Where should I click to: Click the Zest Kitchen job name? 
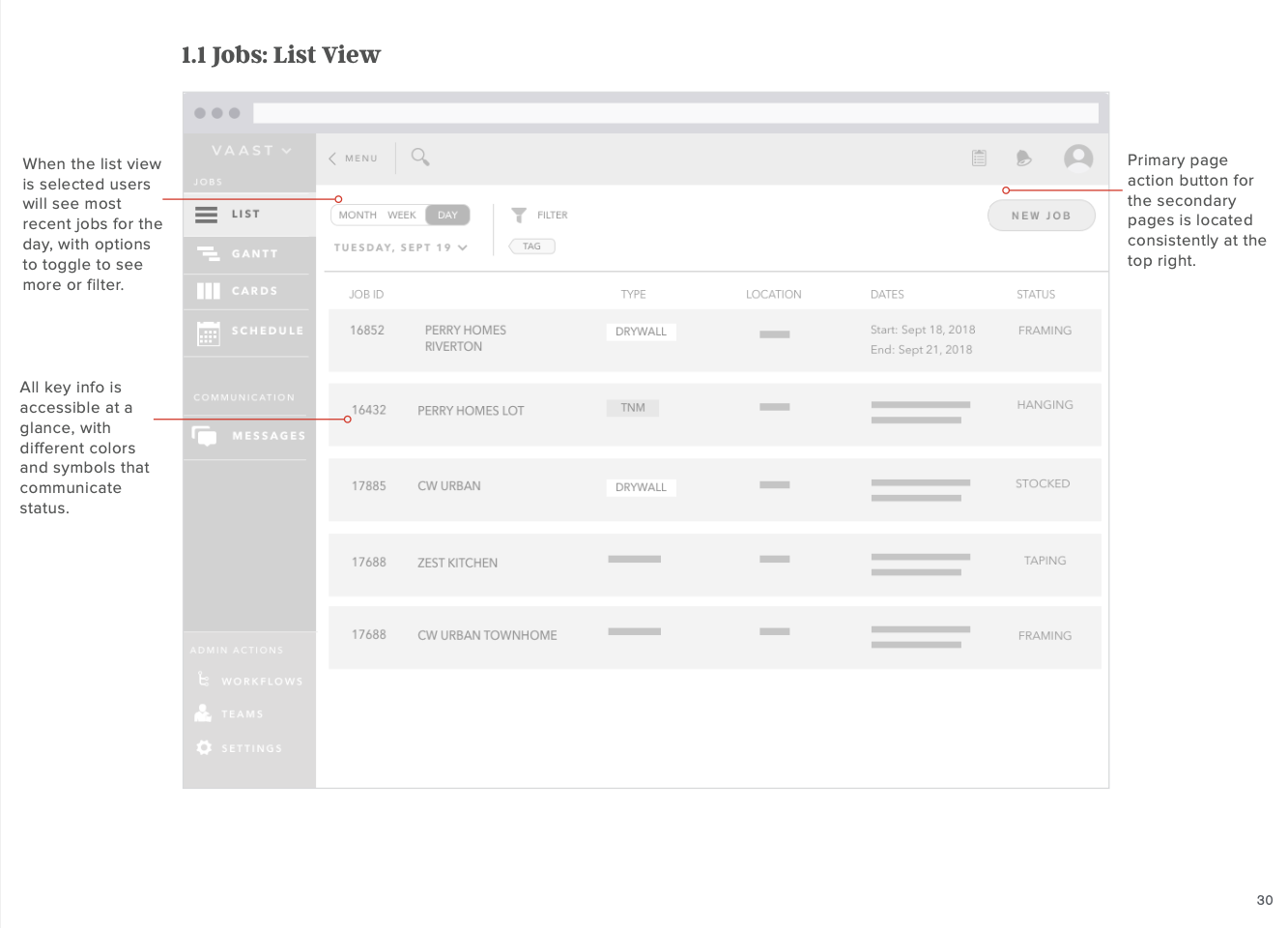click(458, 563)
